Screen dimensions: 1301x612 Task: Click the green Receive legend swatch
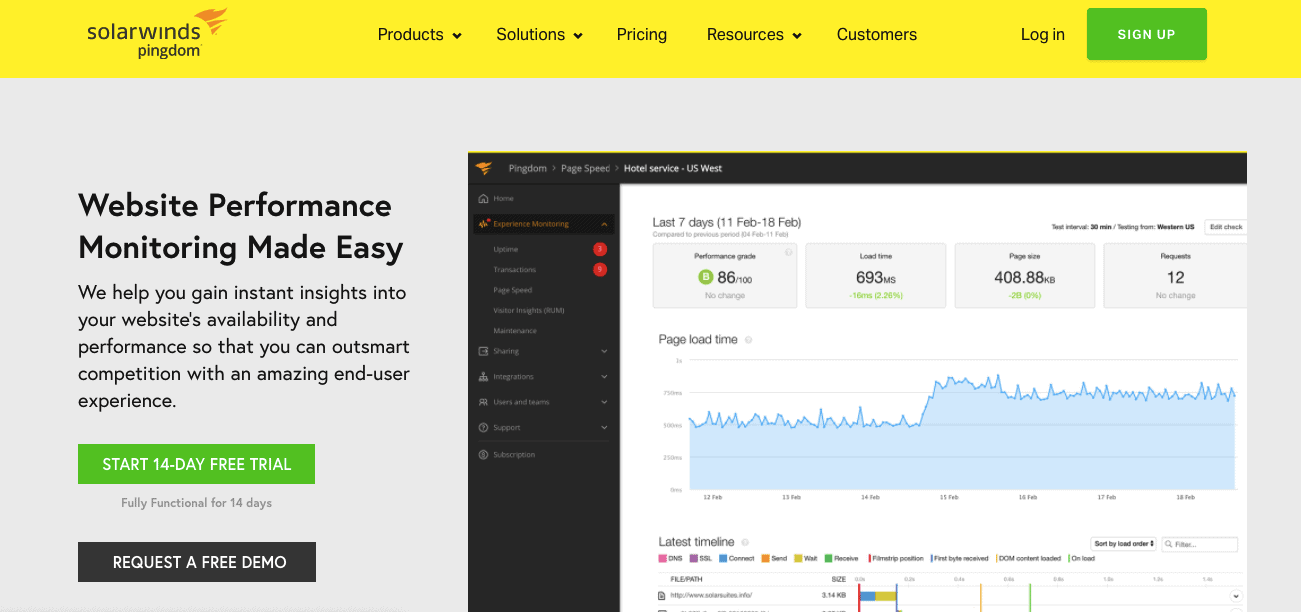click(828, 558)
